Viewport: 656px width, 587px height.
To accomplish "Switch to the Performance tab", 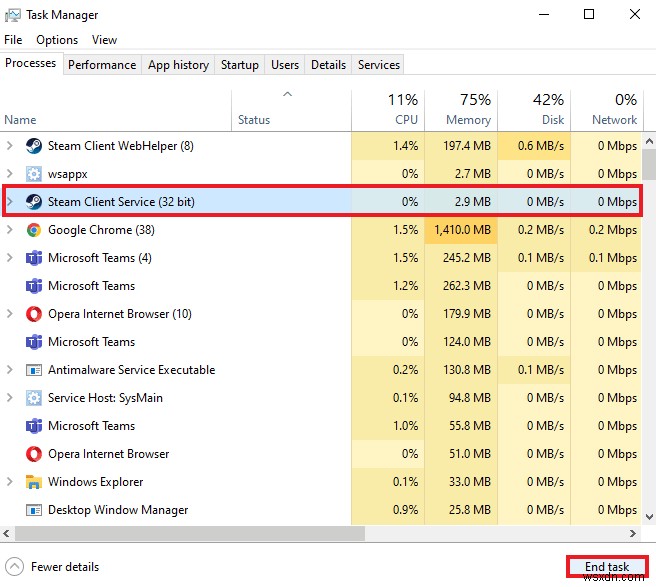I will [102, 65].
